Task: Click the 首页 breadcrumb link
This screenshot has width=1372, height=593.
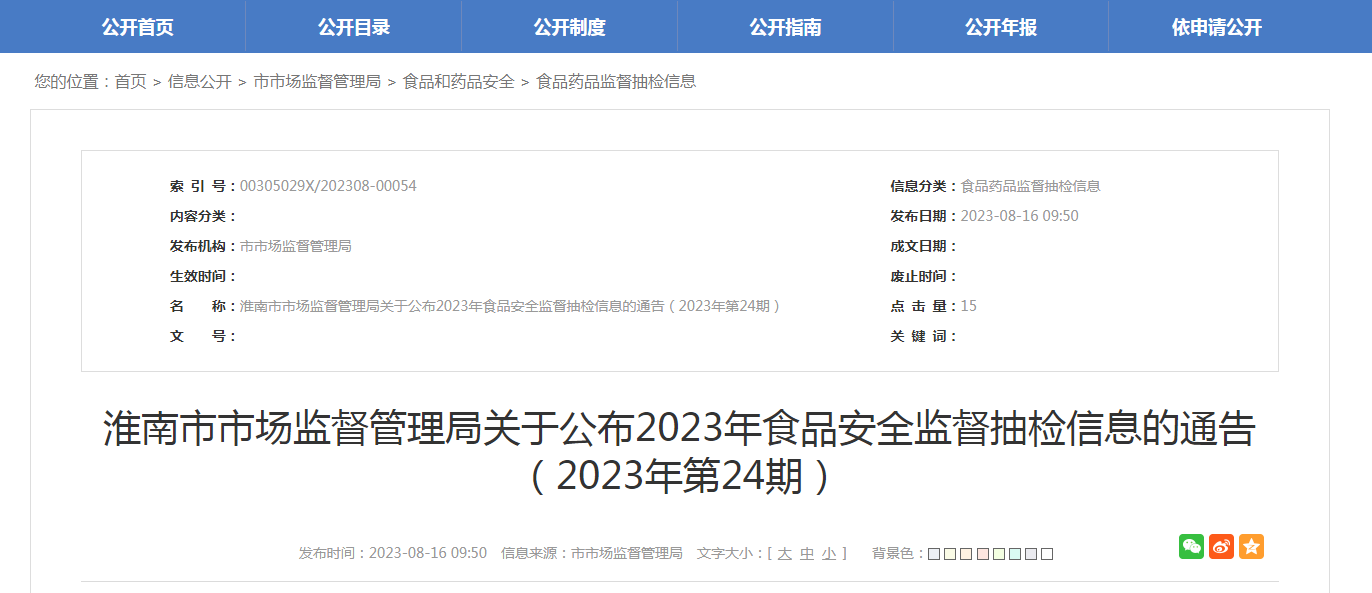Action: 130,82
